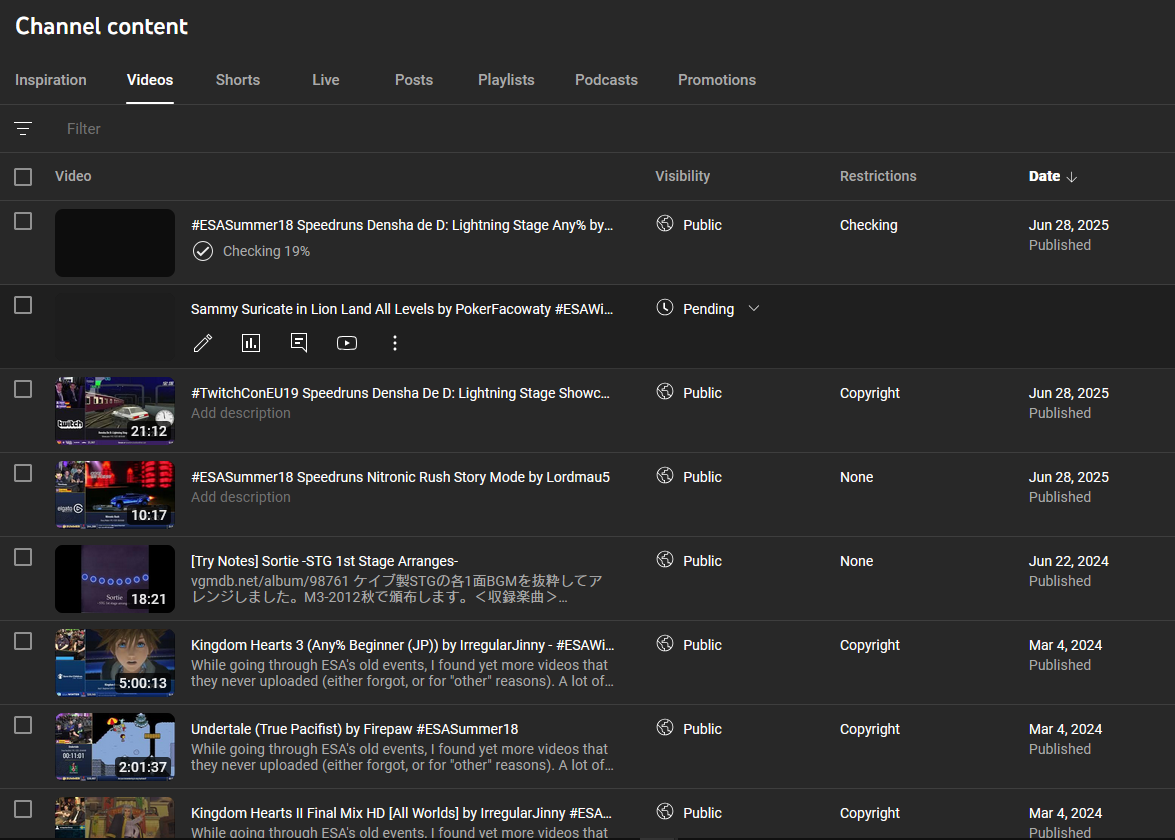This screenshot has width=1175, height=840.
Task: Click the 10:17 Nitronic Rush video thumbnail
Action: 115,495
